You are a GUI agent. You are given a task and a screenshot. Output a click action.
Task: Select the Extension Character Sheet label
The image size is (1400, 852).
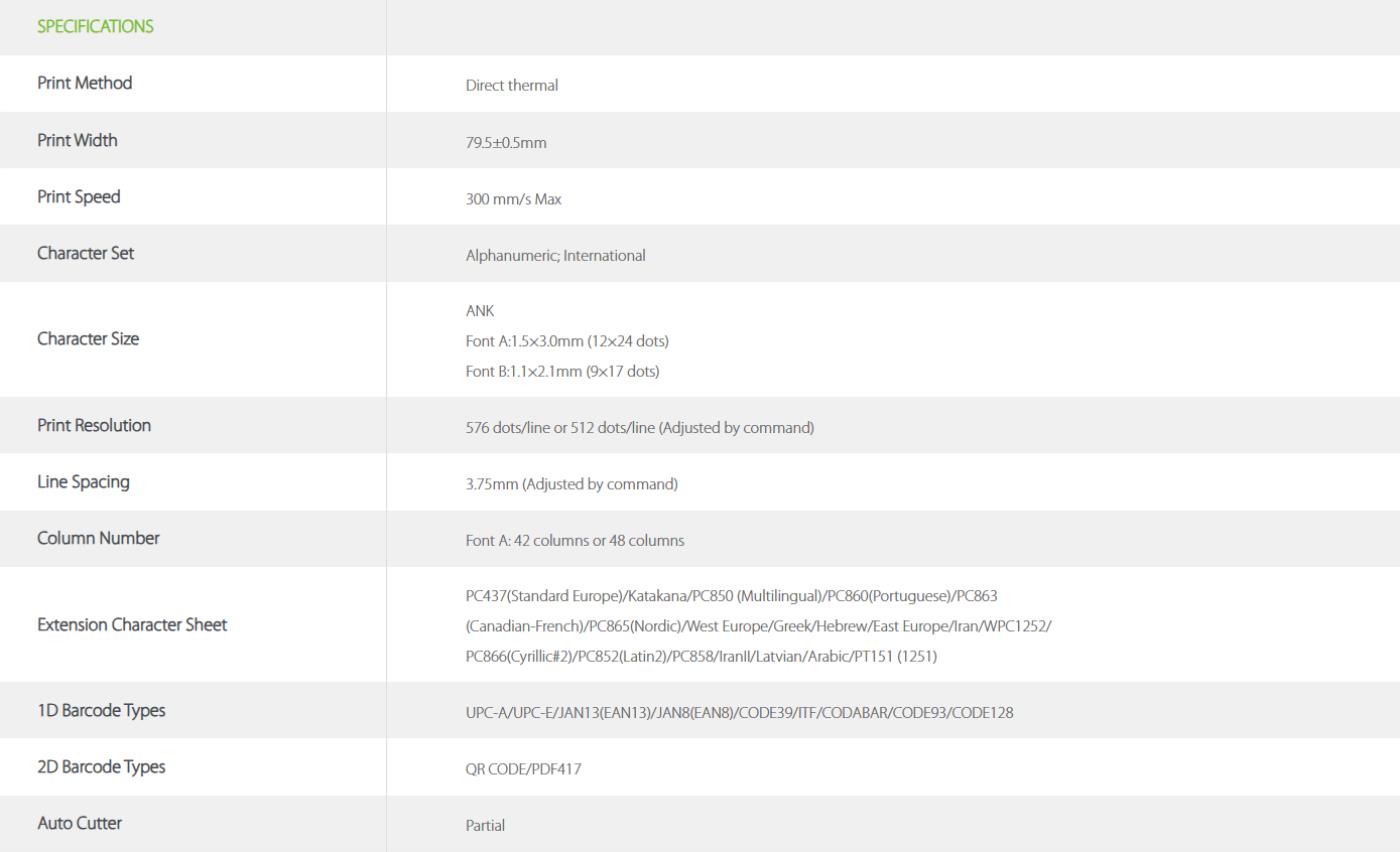132,625
